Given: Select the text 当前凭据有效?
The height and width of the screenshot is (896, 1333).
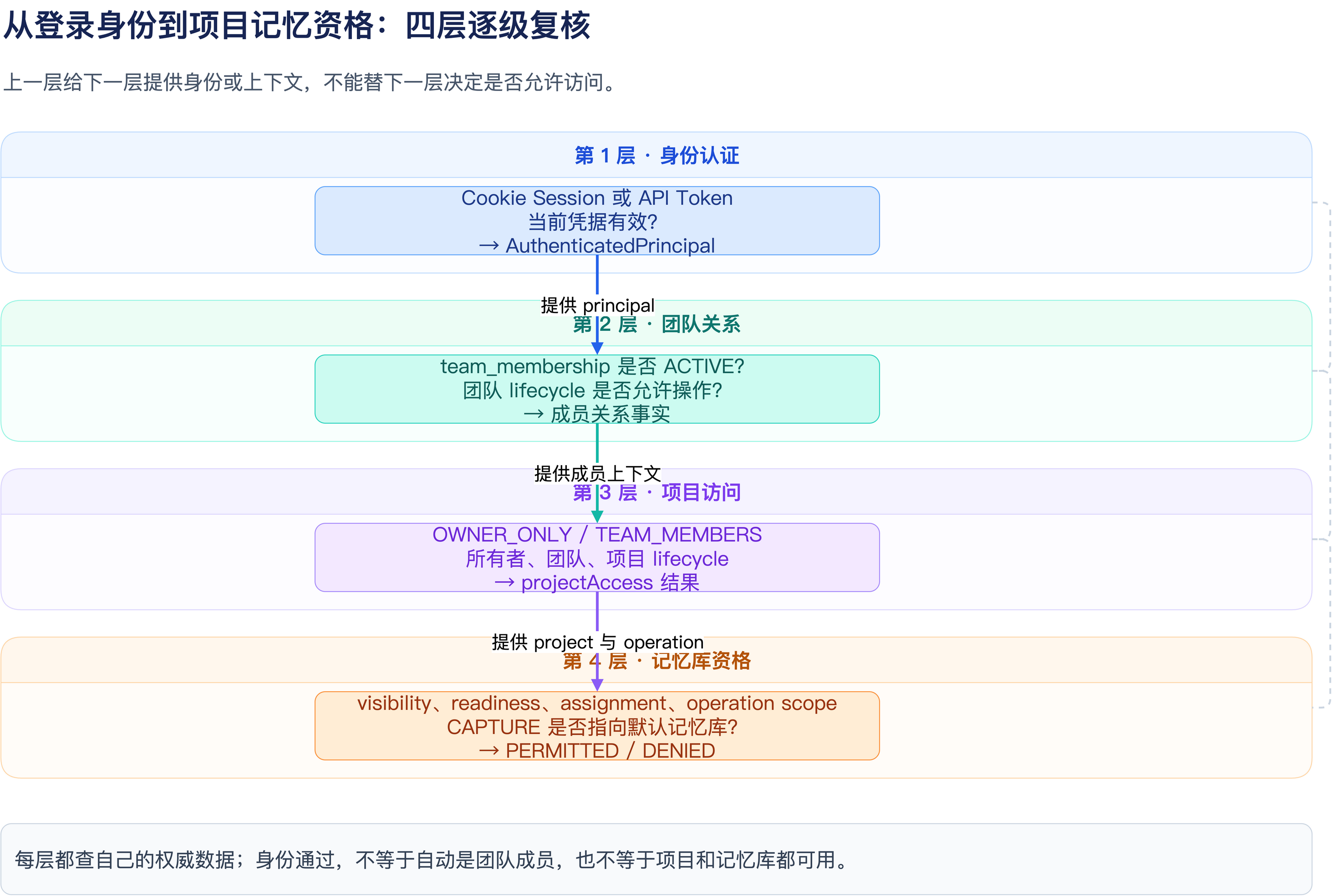Looking at the screenshot, I should [593, 222].
